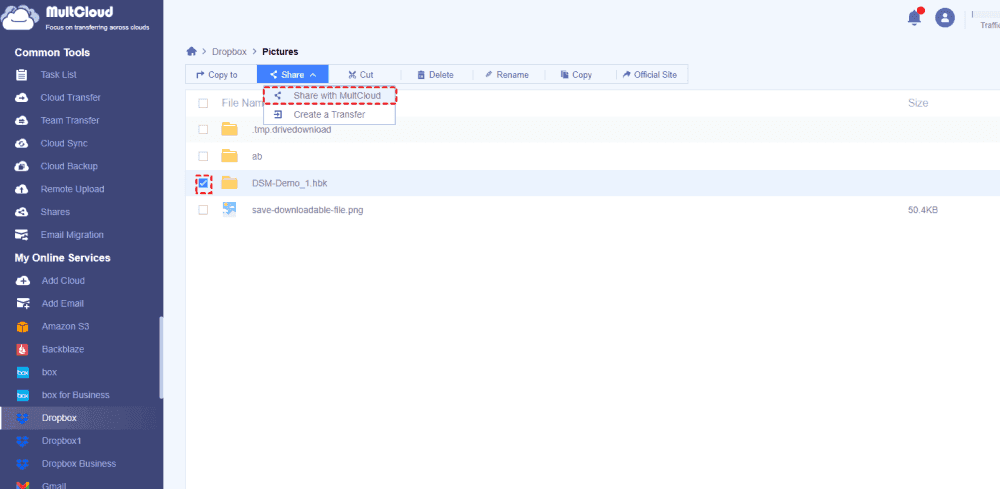This screenshot has width=1000, height=489.
Task: Open the Official Site button
Action: pyautogui.click(x=650, y=75)
